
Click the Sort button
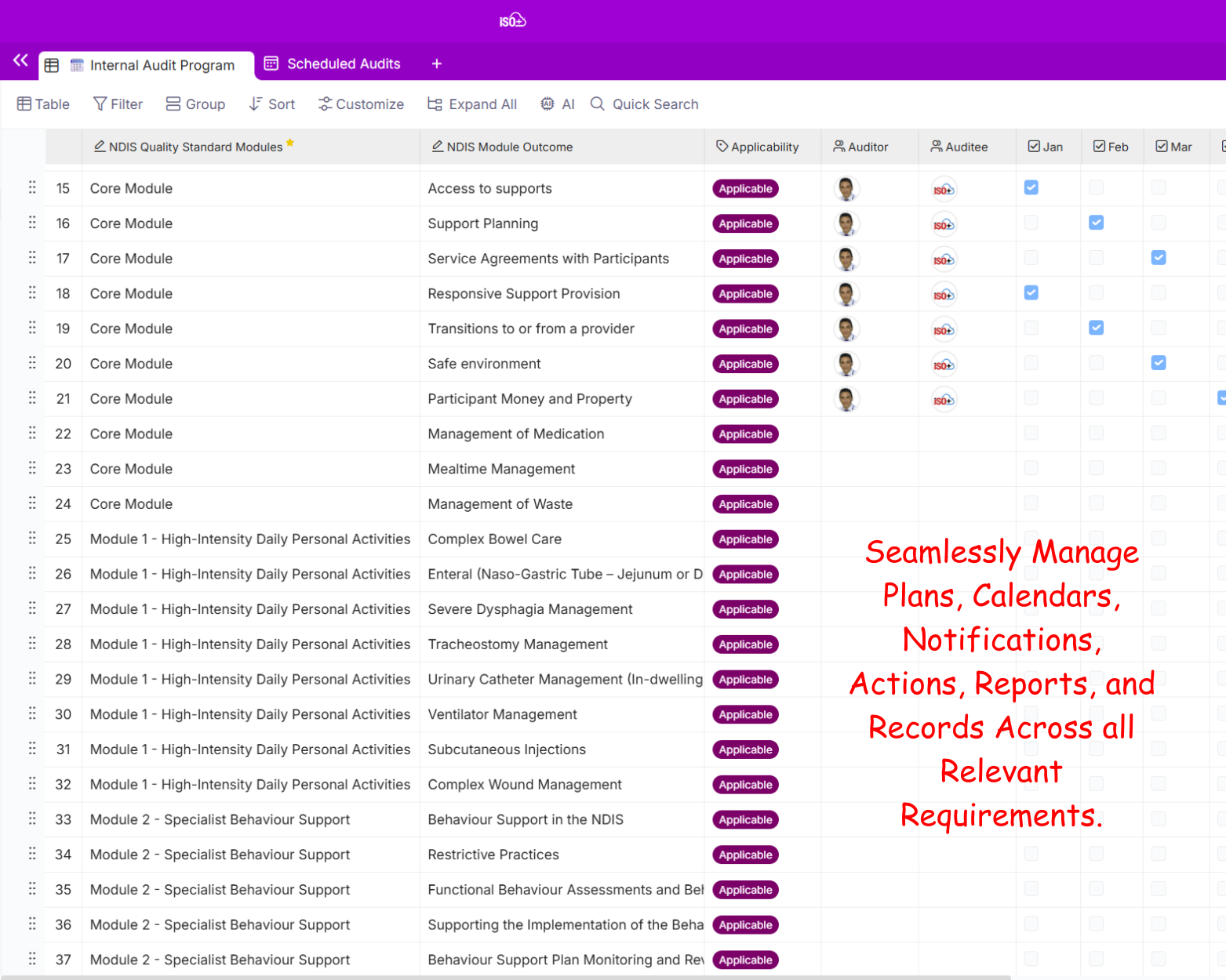272,104
